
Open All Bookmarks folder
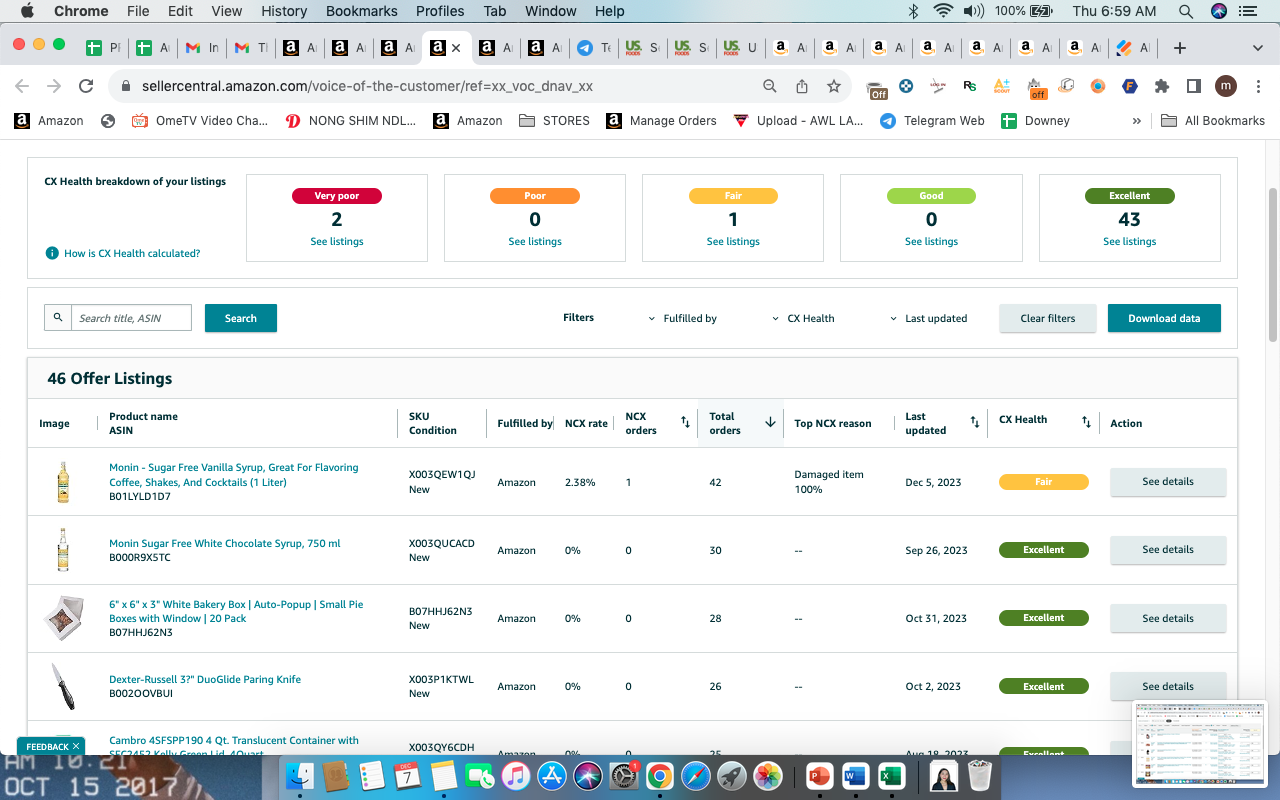point(1213,120)
